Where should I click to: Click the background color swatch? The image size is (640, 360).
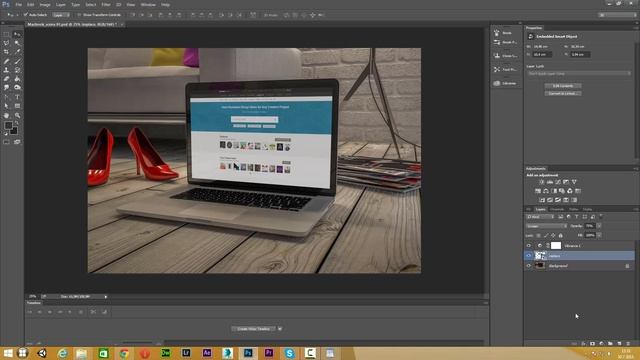[14, 131]
